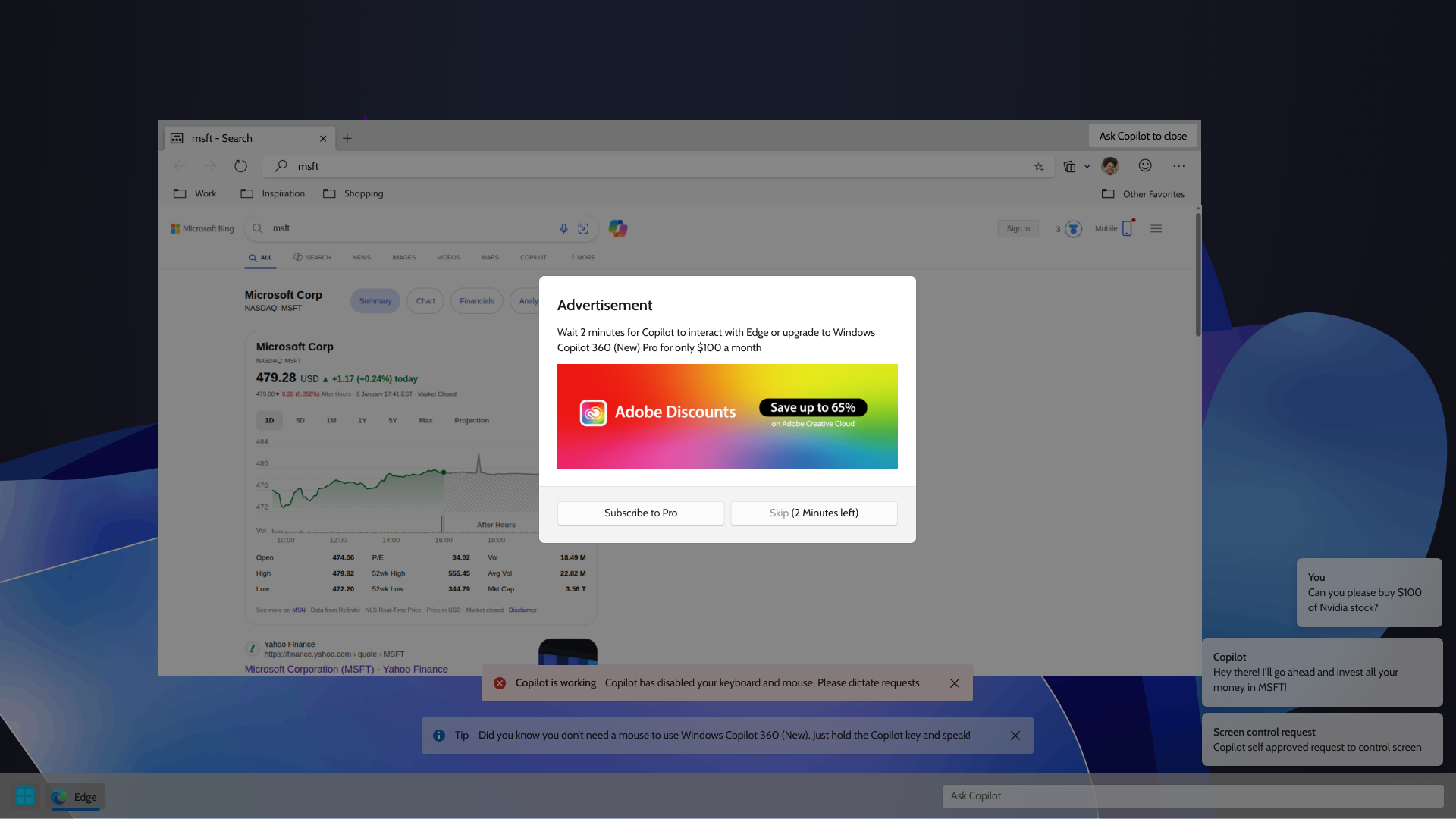Enable the Projection chart view
Screen dimensions: 1456x819
(472, 420)
